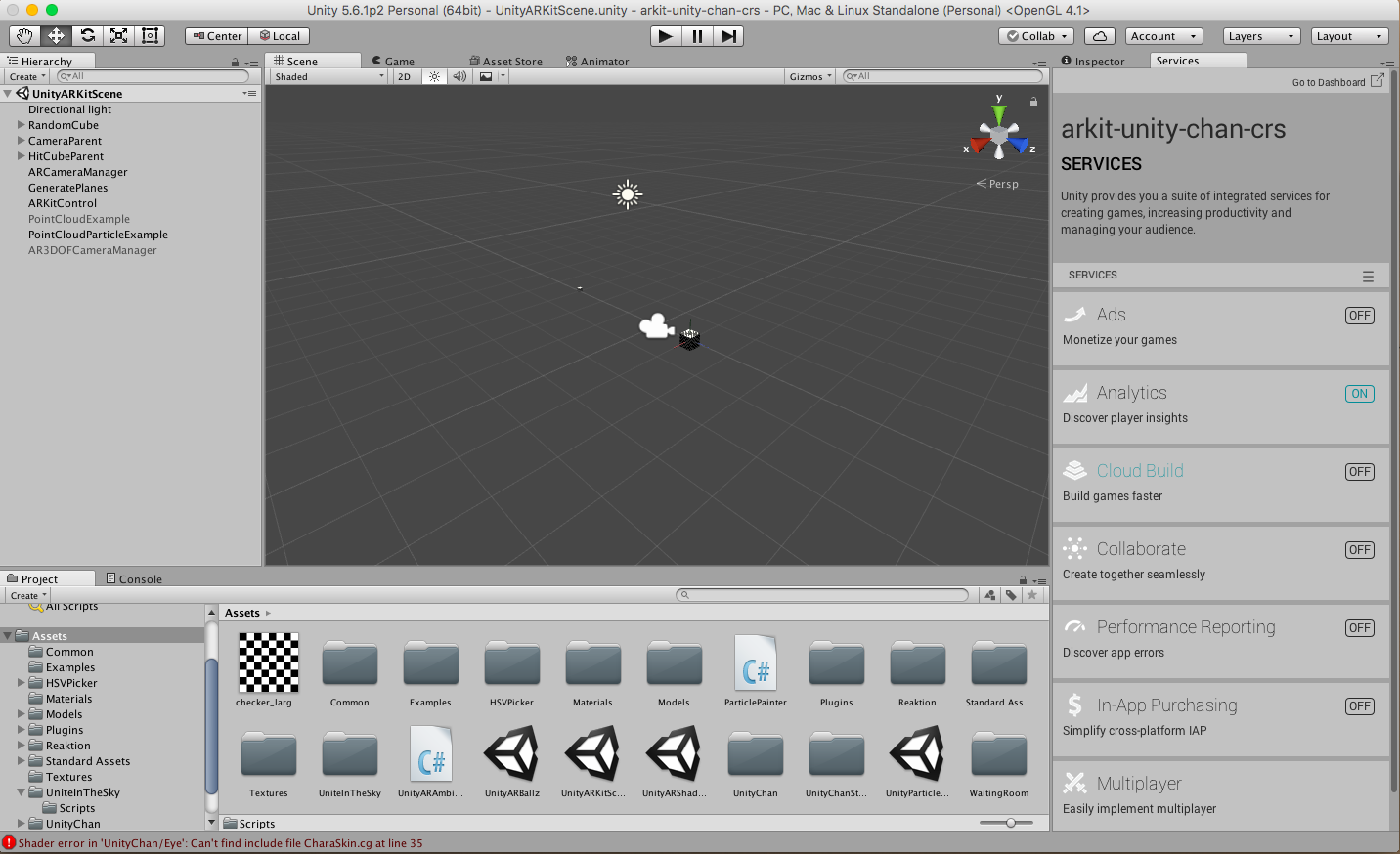Select the Move tool

point(56,36)
